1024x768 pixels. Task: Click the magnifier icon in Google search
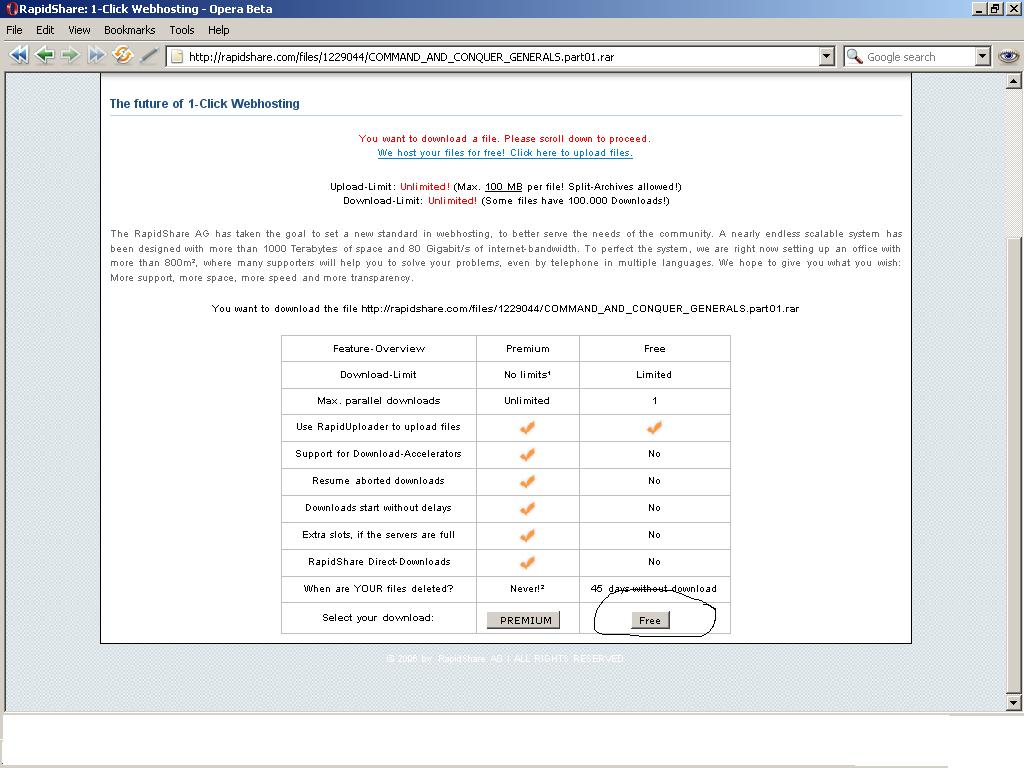pyautogui.click(x=854, y=57)
